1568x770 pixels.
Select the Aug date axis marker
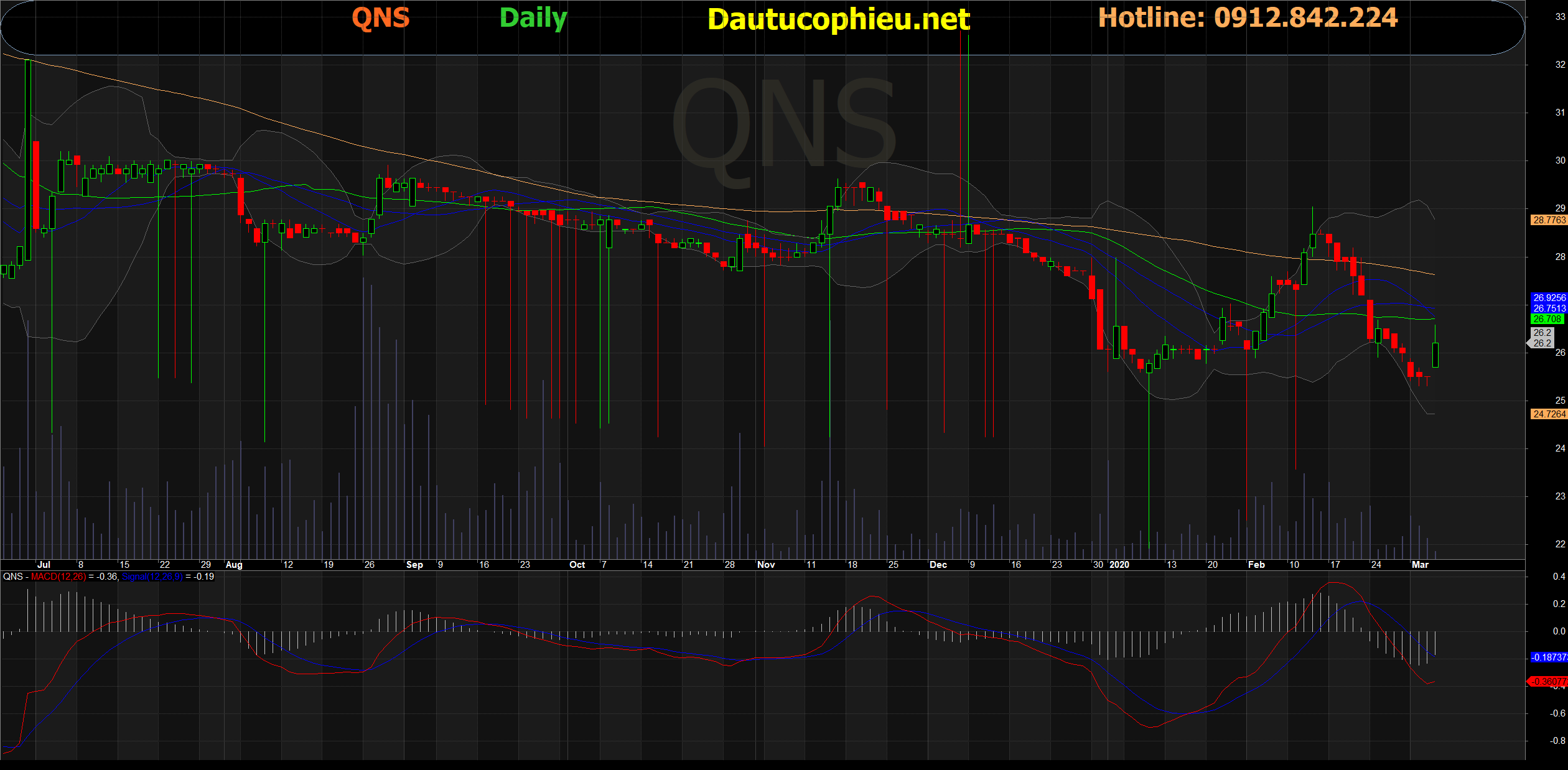point(234,565)
